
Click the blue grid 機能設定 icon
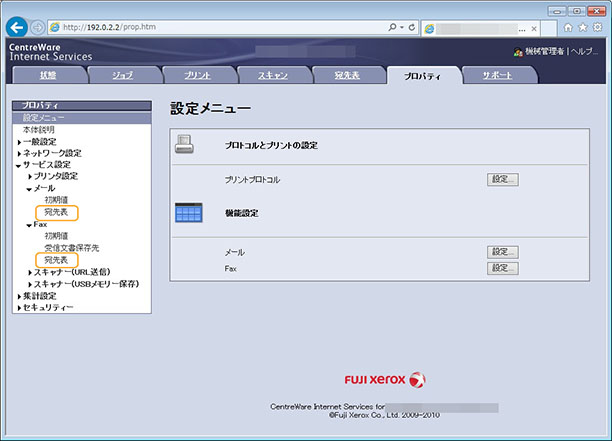[x=188, y=213]
